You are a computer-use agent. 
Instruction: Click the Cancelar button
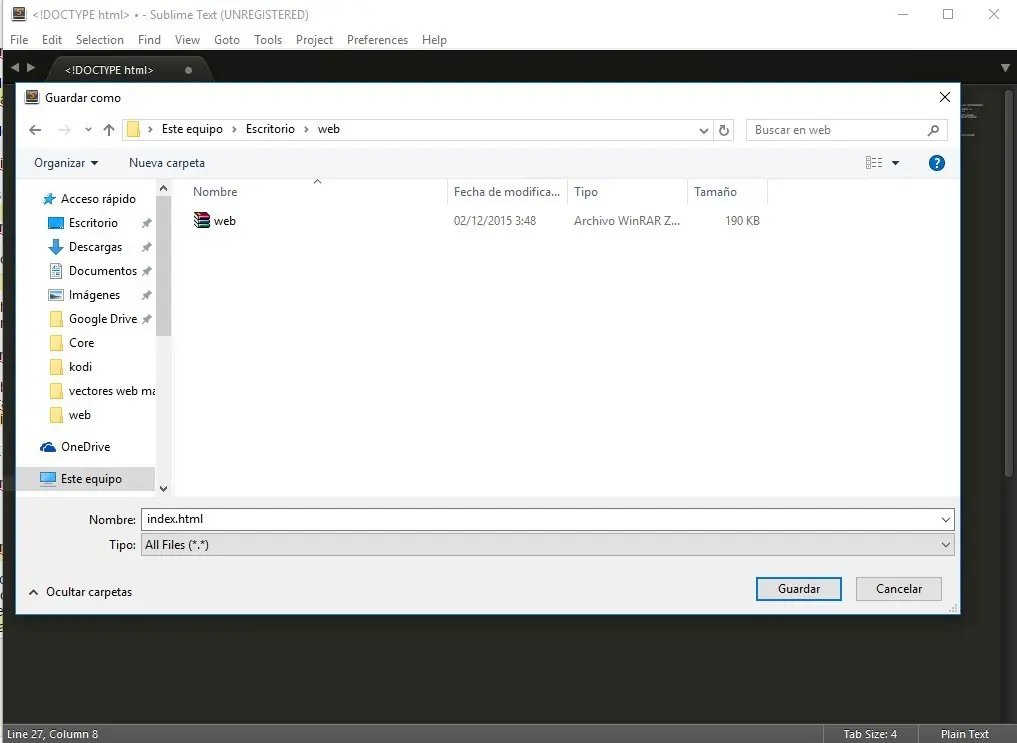point(898,589)
